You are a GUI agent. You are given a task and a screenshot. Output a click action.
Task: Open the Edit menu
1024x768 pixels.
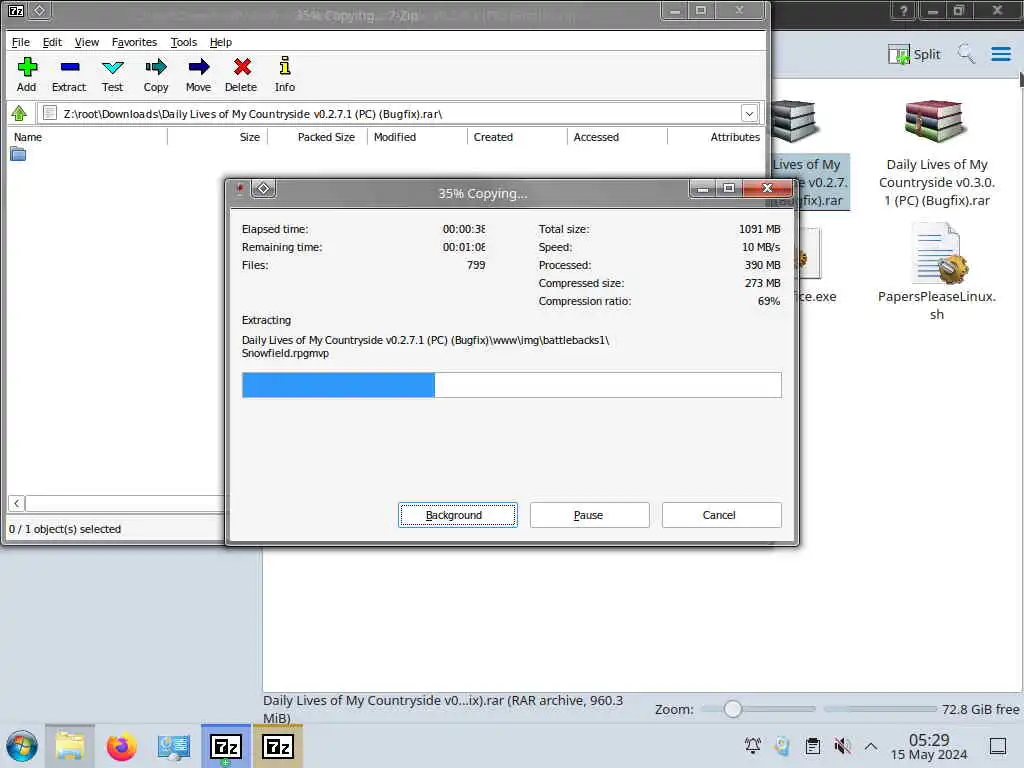(x=52, y=42)
